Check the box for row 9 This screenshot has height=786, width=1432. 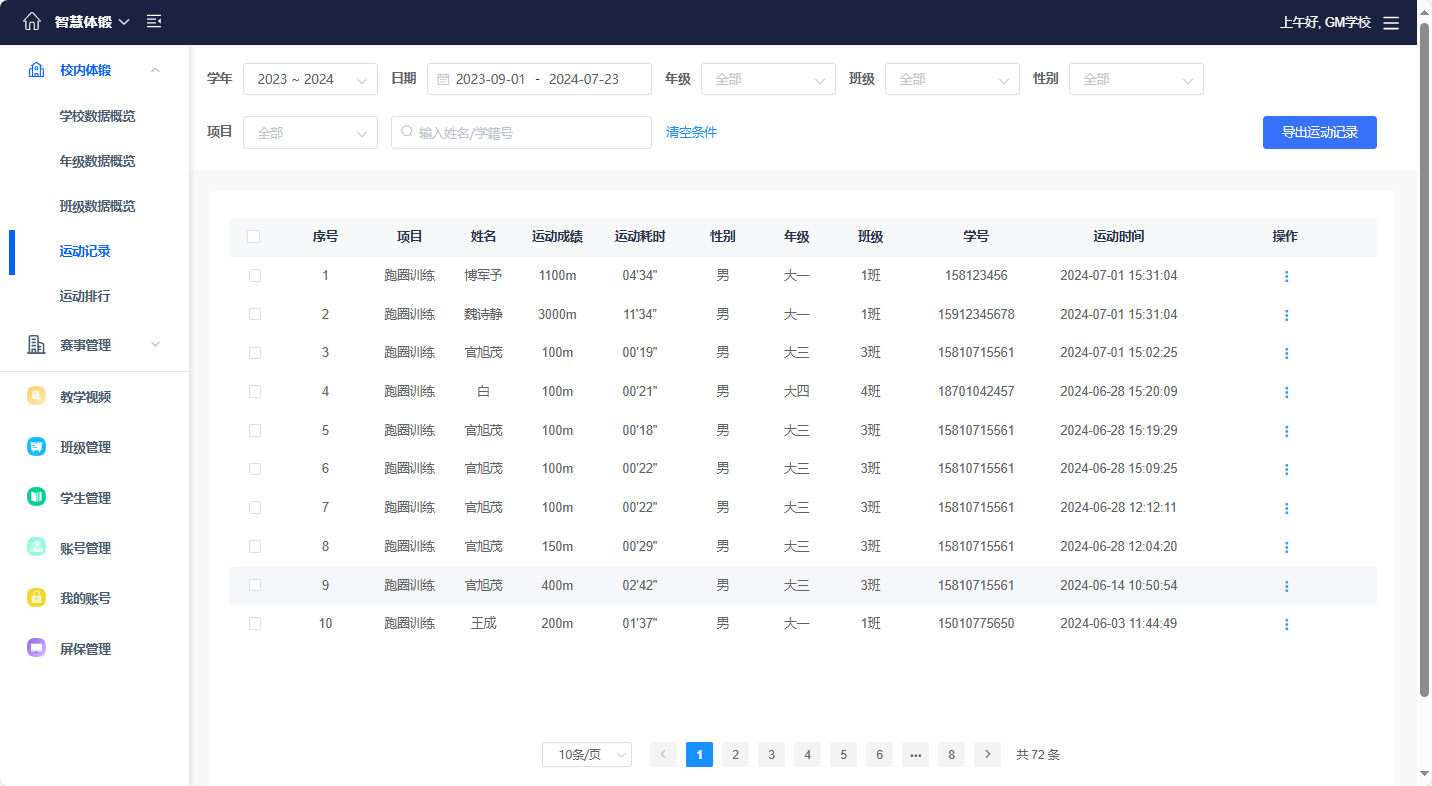(255, 585)
